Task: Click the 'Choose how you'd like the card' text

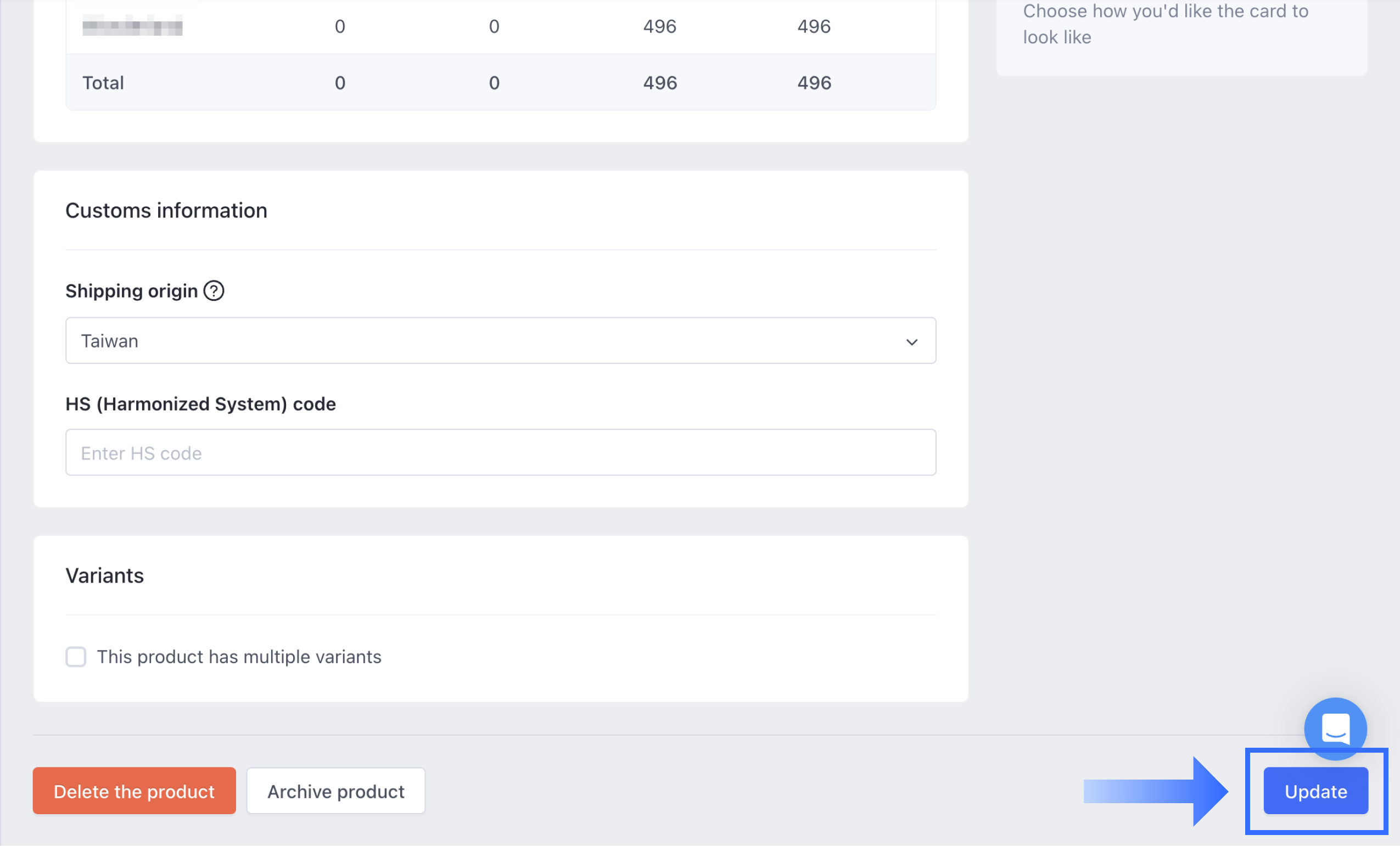Action: 1165,24
